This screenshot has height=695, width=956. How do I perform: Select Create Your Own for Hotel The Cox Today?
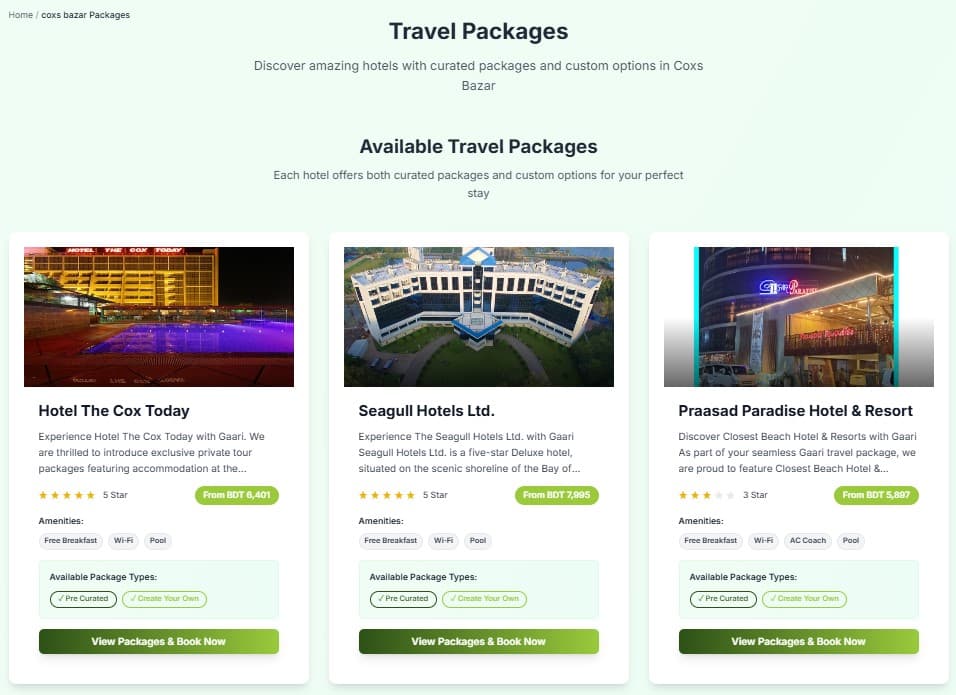pyautogui.click(x=165, y=599)
